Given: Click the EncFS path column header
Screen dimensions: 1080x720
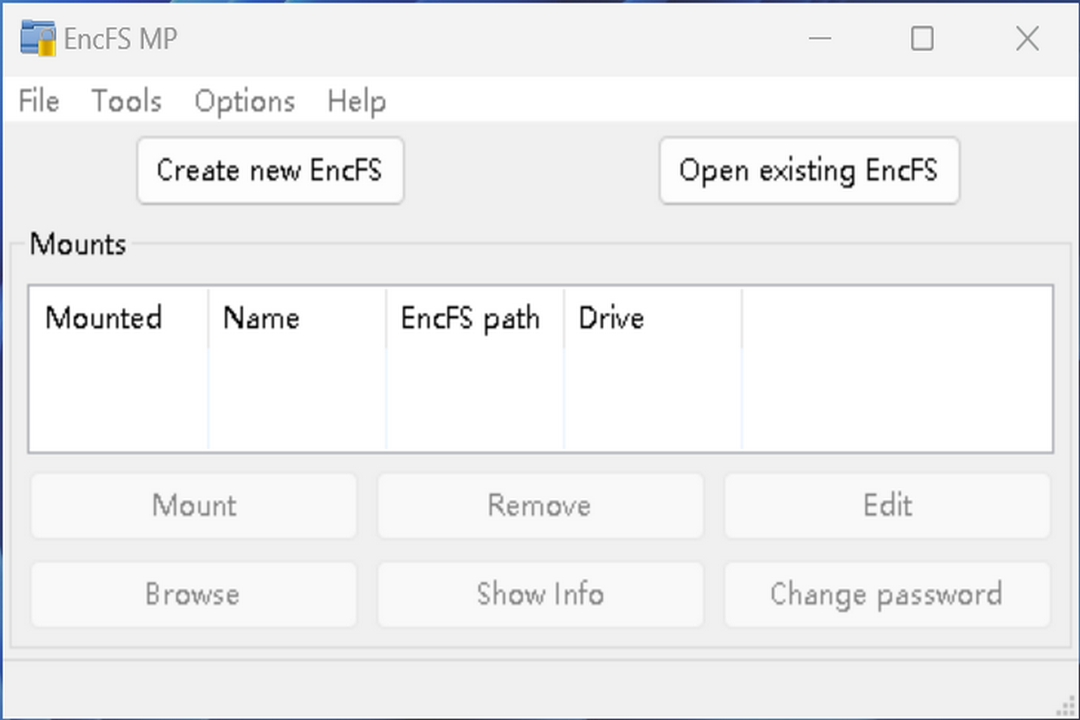Looking at the screenshot, I should coord(471,318).
